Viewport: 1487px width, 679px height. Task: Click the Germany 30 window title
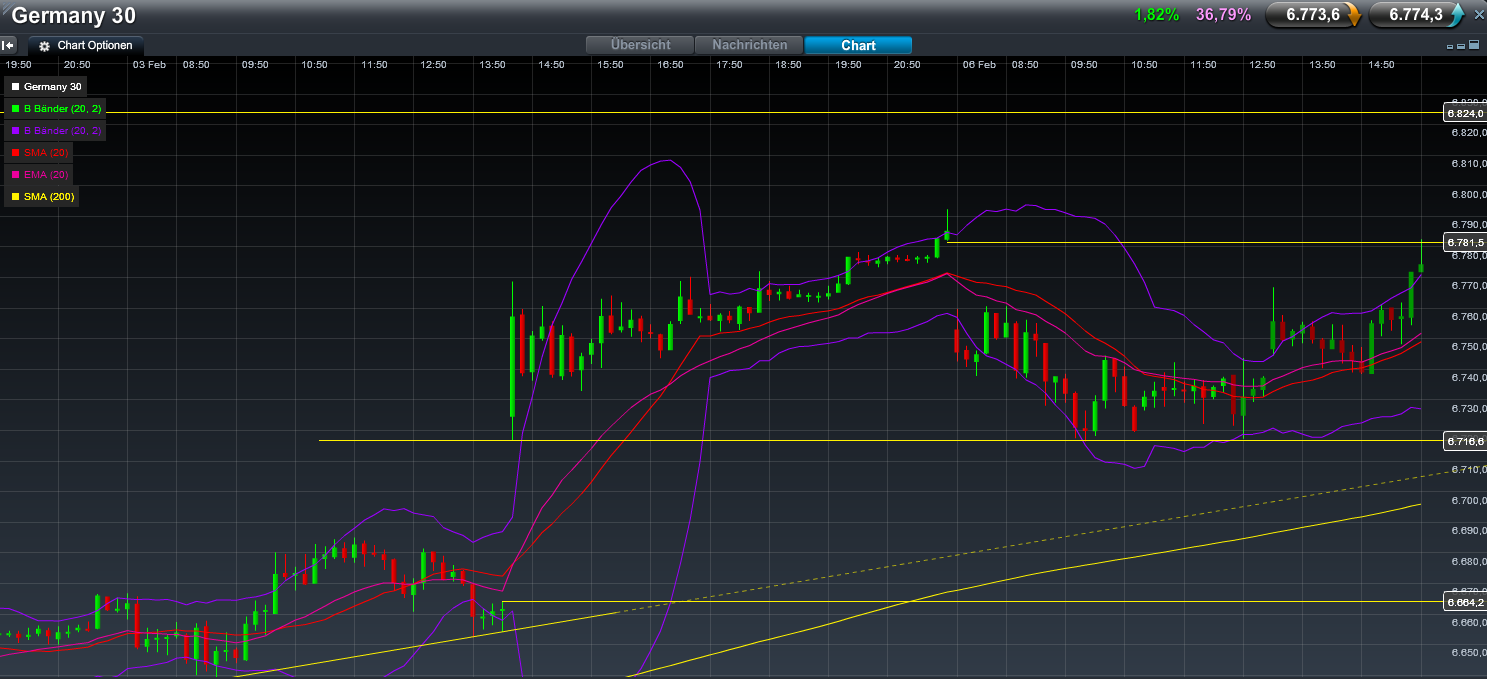point(73,15)
